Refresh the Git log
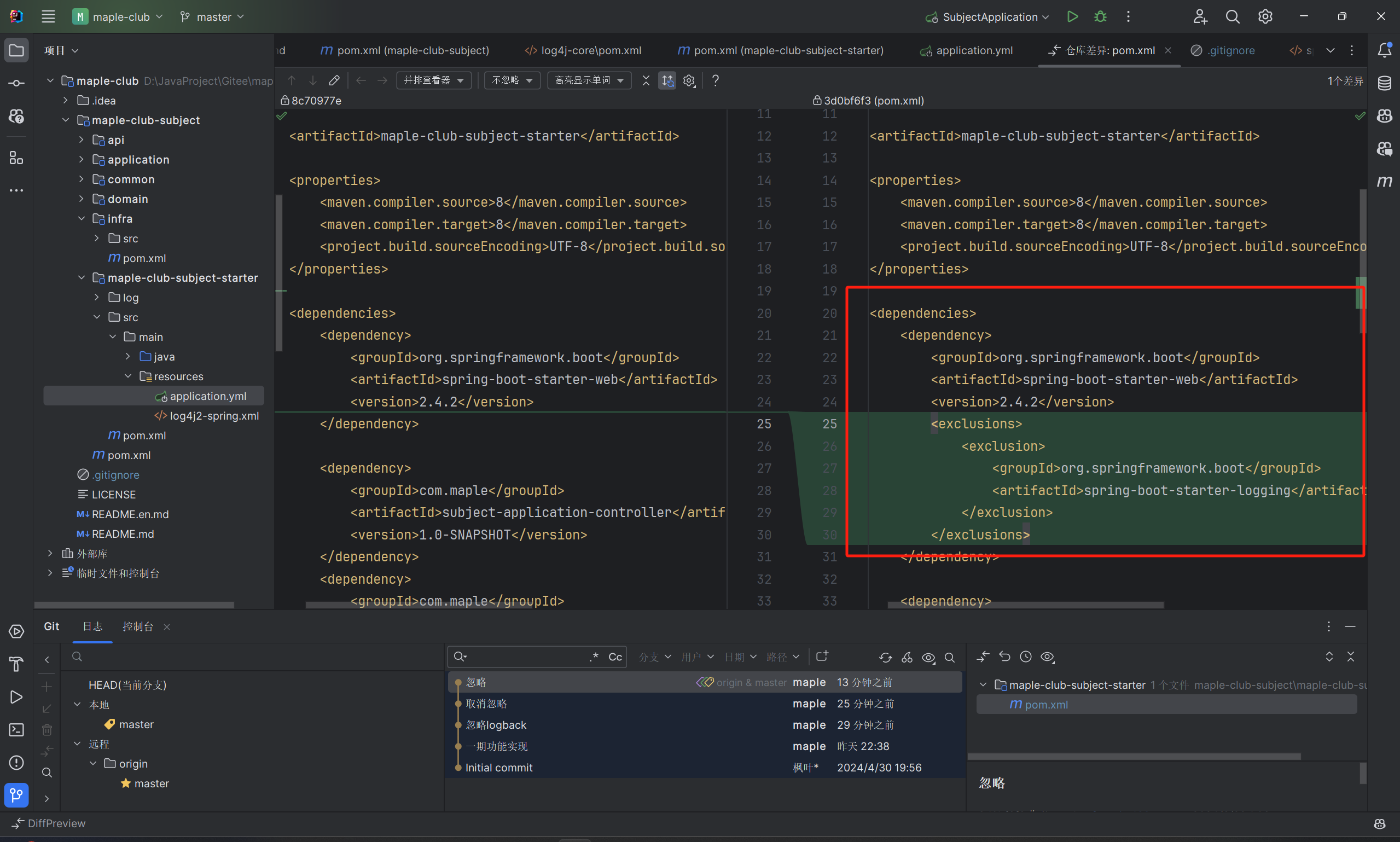 coord(885,657)
